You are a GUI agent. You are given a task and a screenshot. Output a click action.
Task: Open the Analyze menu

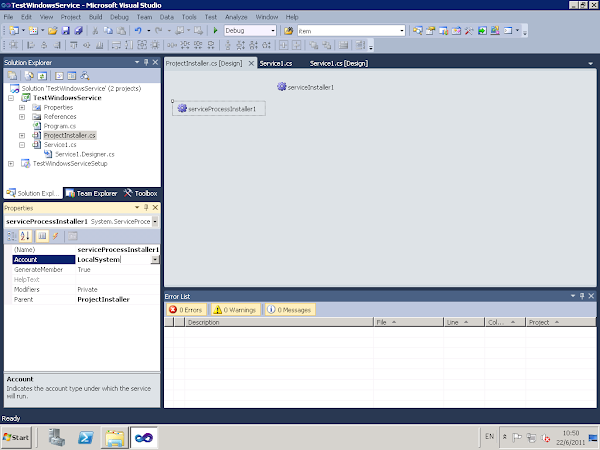point(236,17)
